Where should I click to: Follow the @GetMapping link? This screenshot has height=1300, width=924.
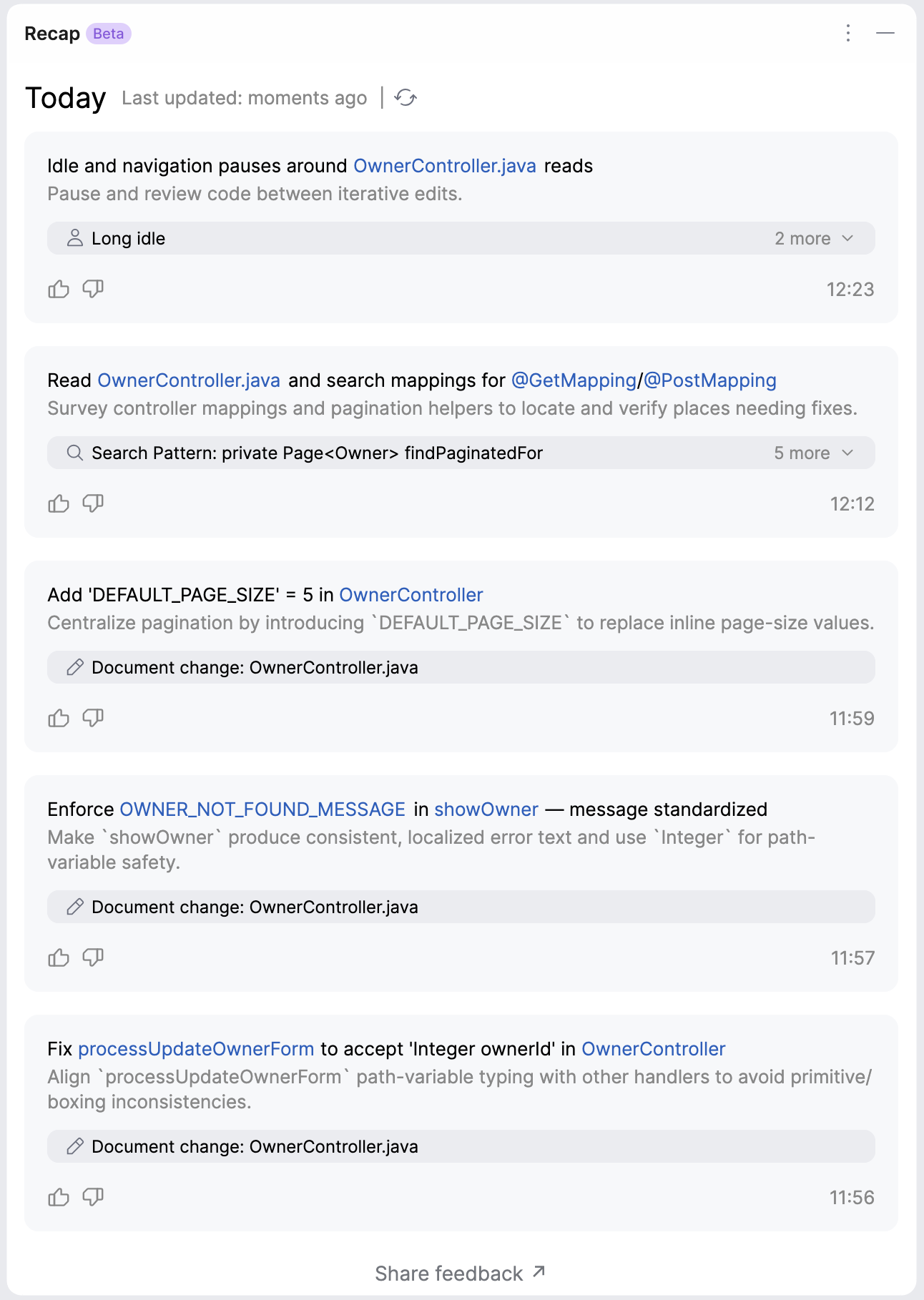coord(574,380)
